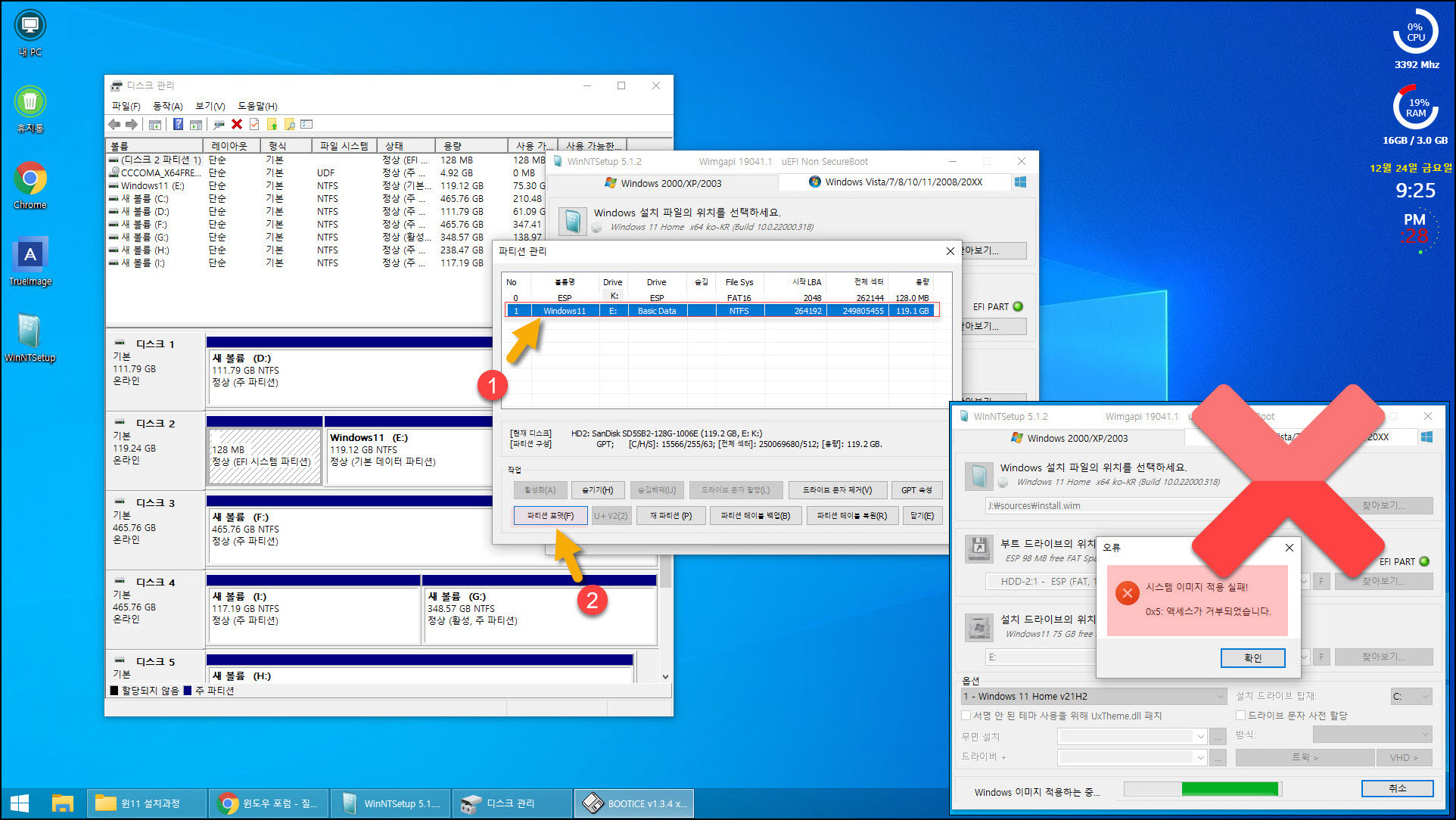Click the properties checkmark page toolbar icon
The width and height of the screenshot is (1456, 820).
point(254,124)
